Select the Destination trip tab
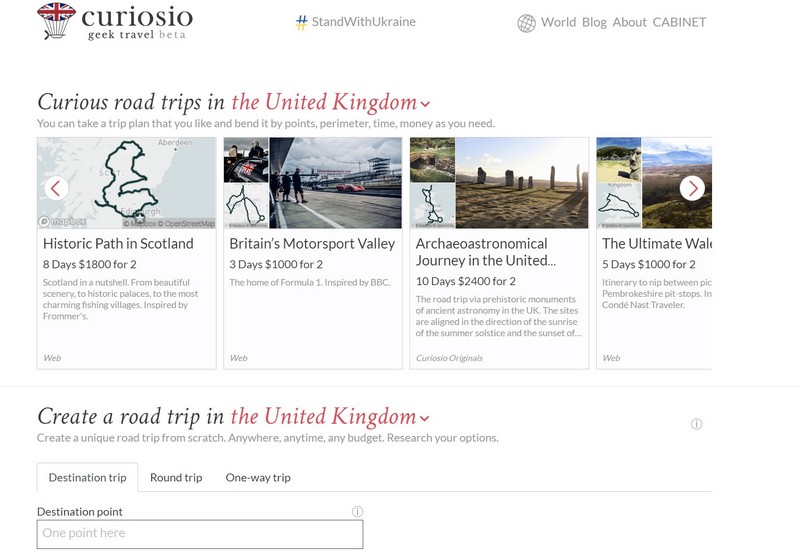Screen dimensions: 800x559 (87, 477)
